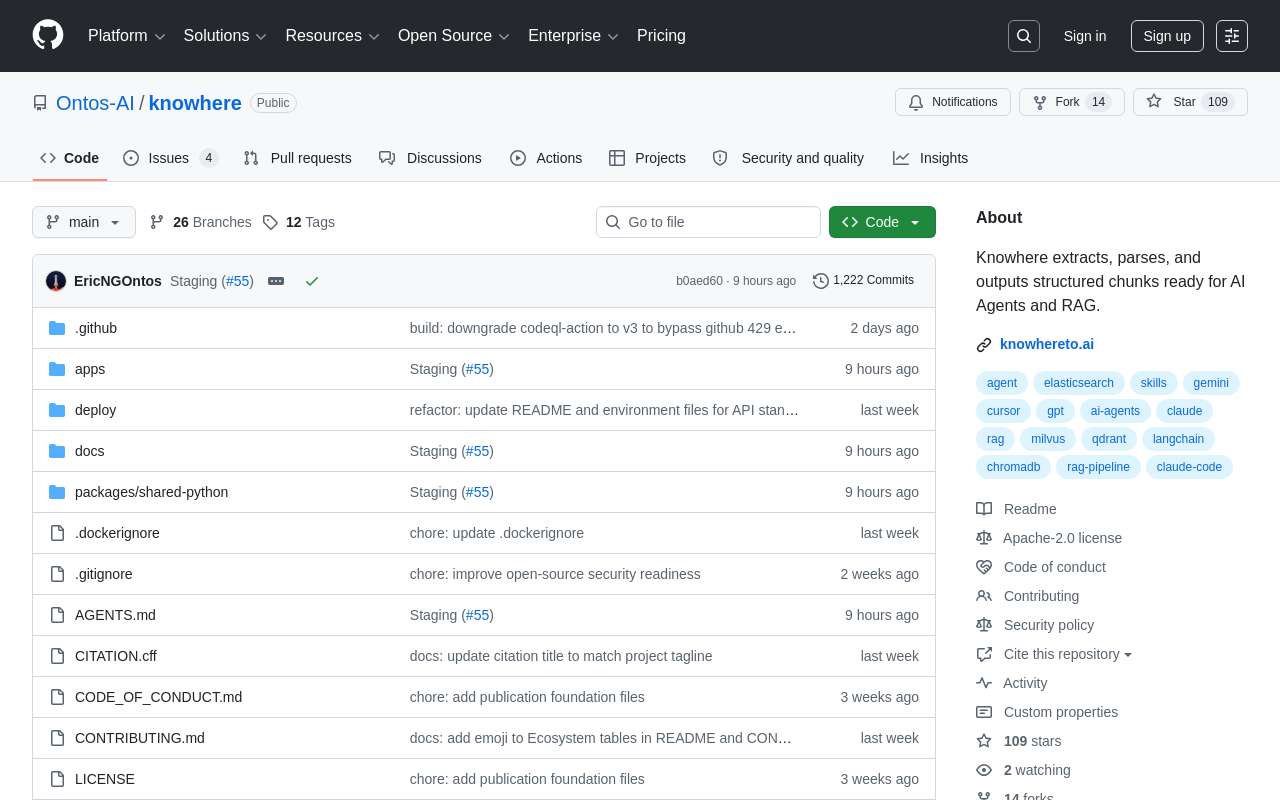Open the green Code dropdown button
The height and width of the screenshot is (800, 1280).
(882, 222)
